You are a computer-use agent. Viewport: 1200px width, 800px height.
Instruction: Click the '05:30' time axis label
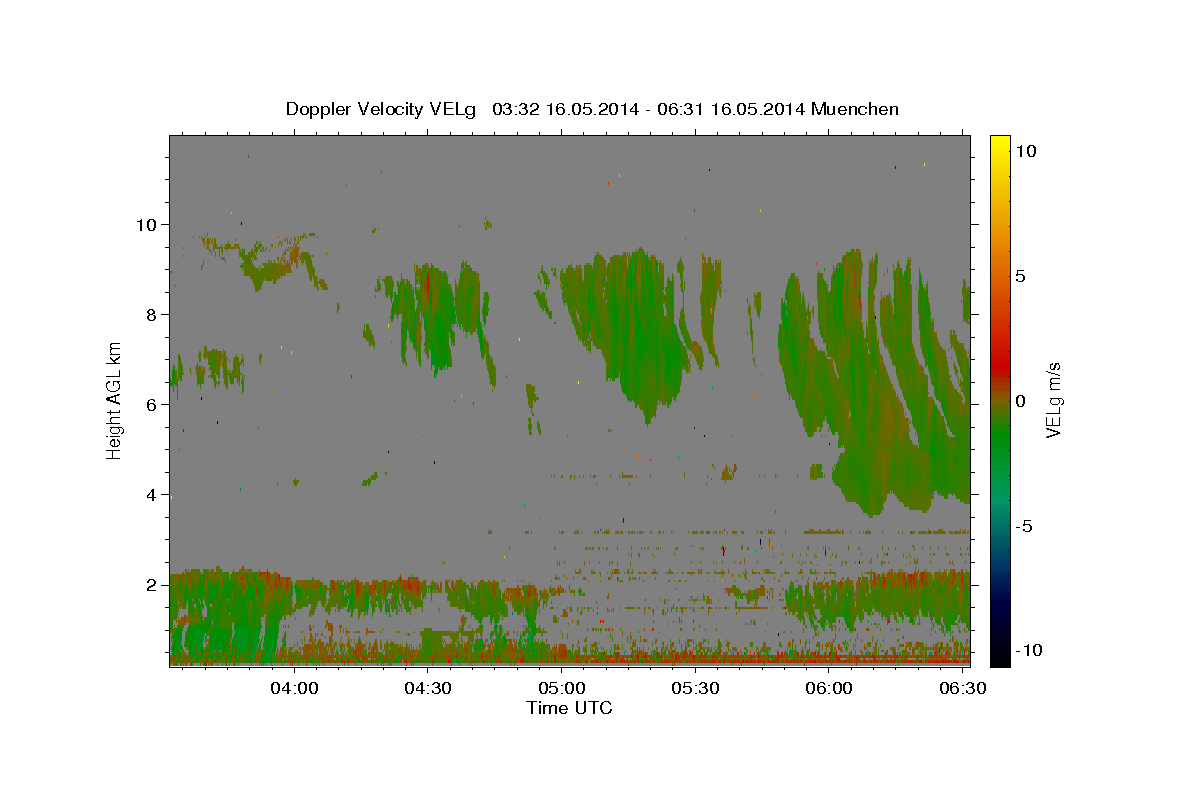click(x=696, y=688)
